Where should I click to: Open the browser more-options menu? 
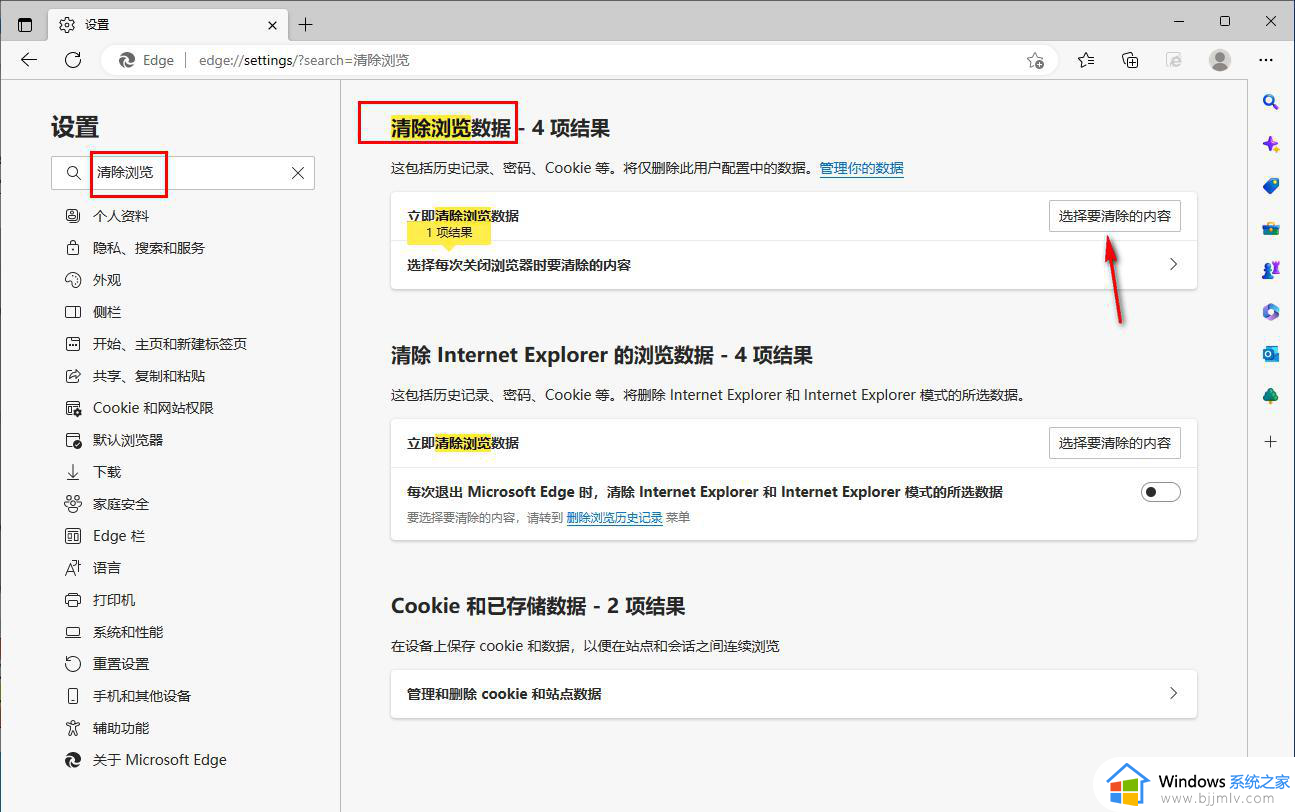[x=1265, y=60]
